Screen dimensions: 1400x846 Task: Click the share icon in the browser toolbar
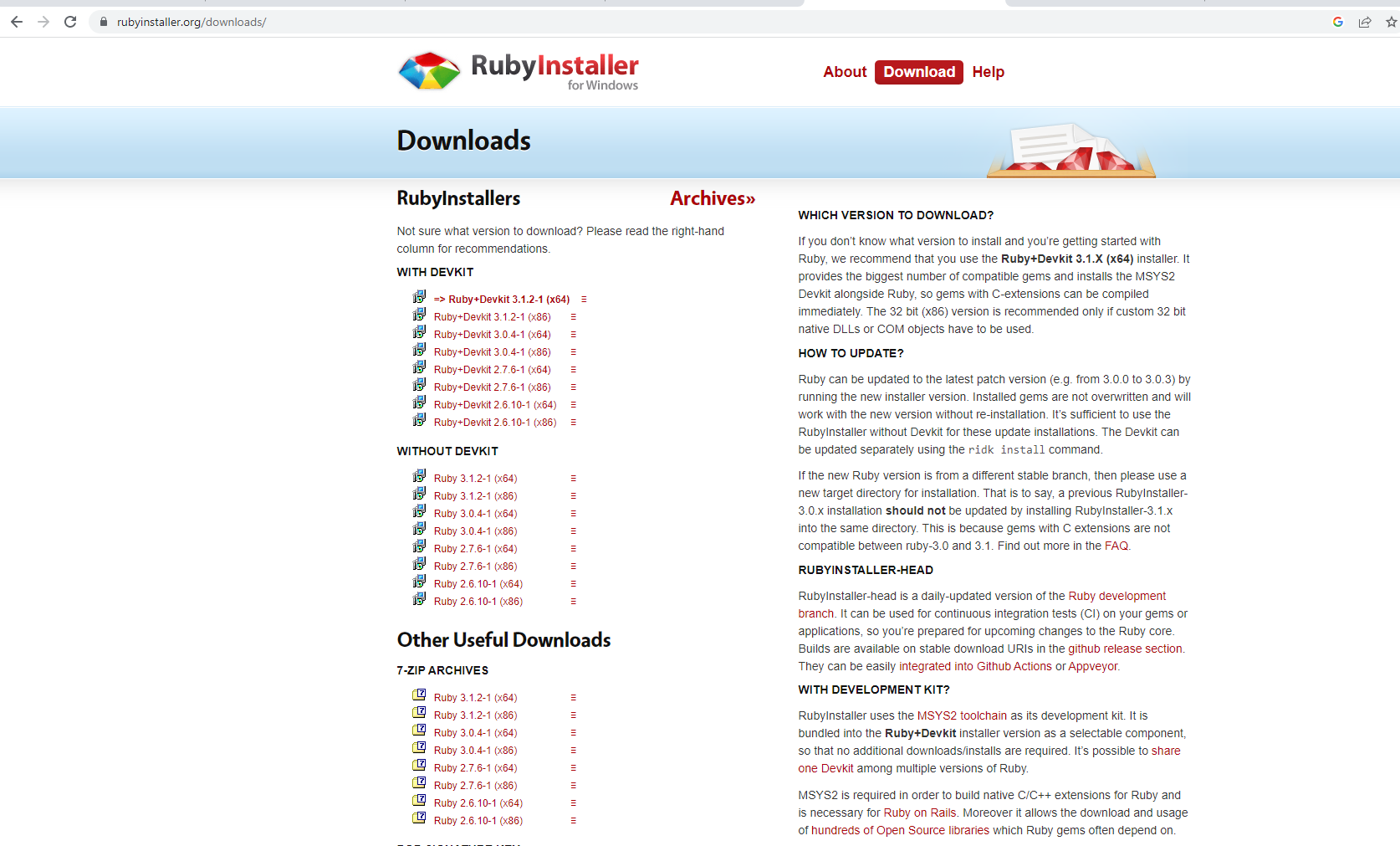pyautogui.click(x=1365, y=22)
